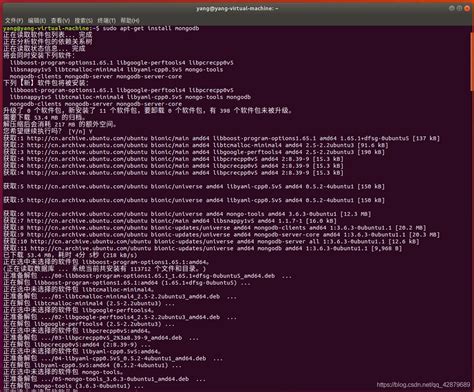Click the line '需要下载 53.4 MB 的归档'

(x=45, y=118)
